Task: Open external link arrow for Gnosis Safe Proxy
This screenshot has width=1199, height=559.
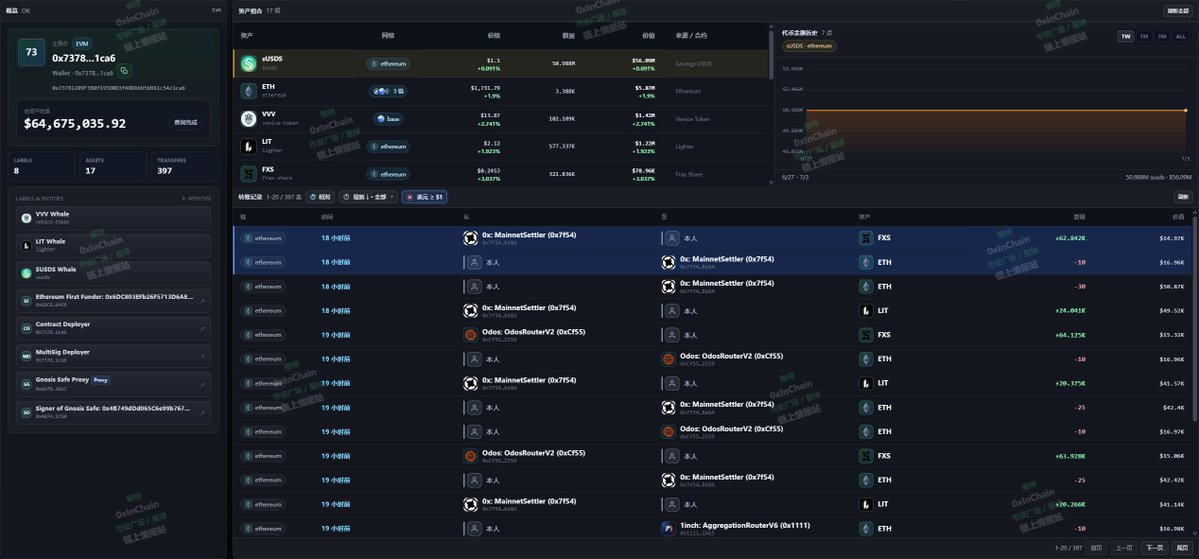Action: 203,384
